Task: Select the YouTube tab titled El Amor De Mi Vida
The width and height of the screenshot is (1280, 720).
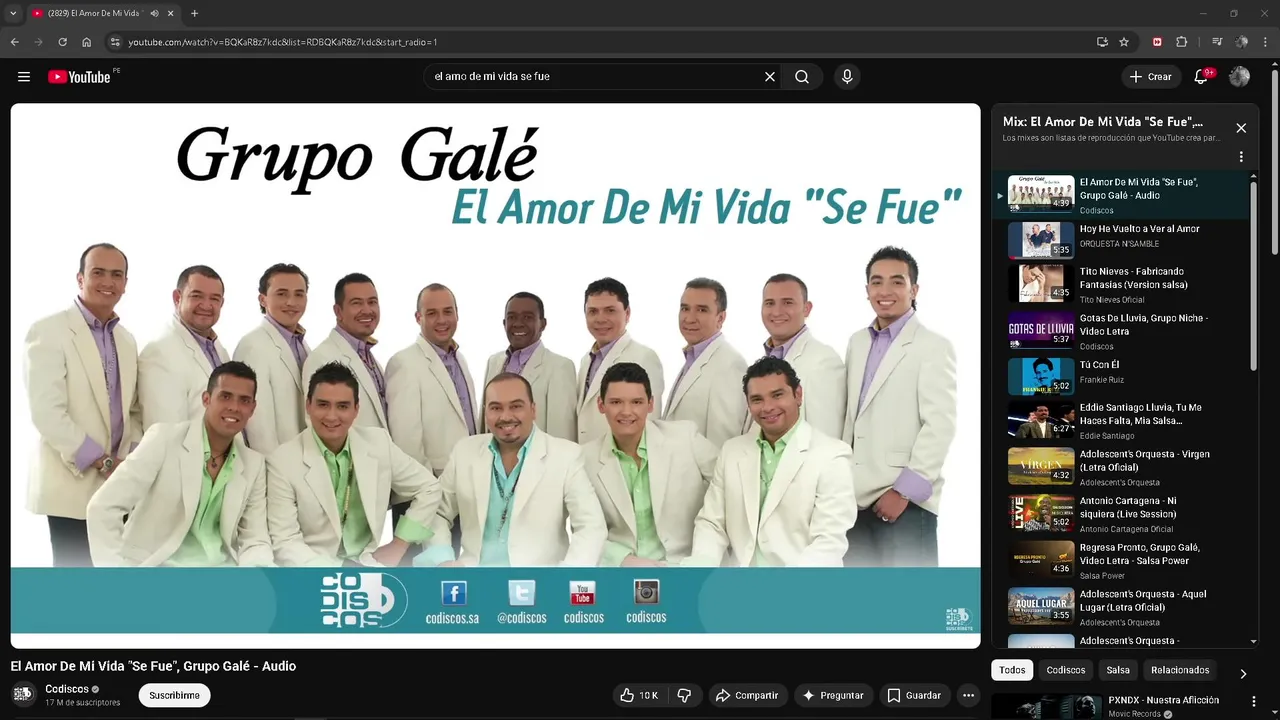Action: (95, 13)
